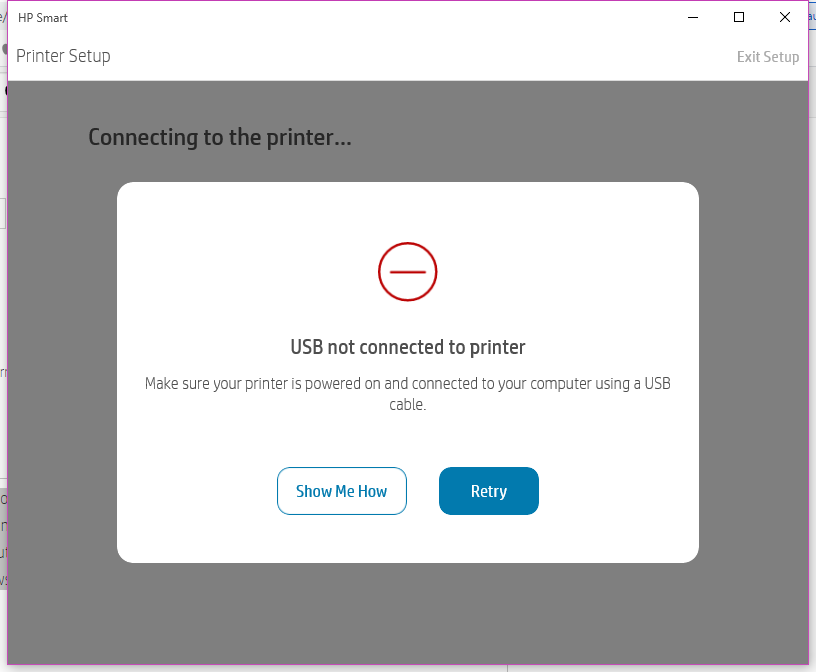816x672 pixels.
Task: Click the background window's gray rows at left edge
Action: tap(3, 540)
